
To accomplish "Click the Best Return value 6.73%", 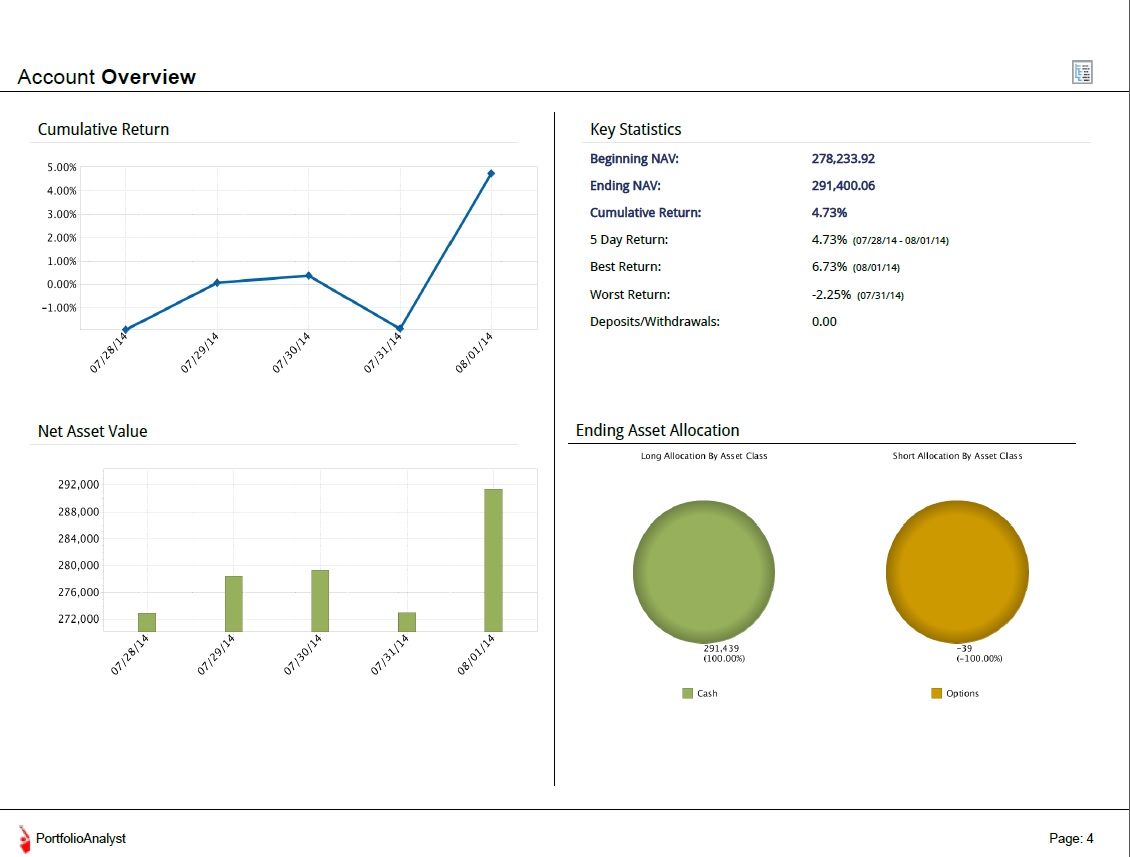I will click(829, 267).
